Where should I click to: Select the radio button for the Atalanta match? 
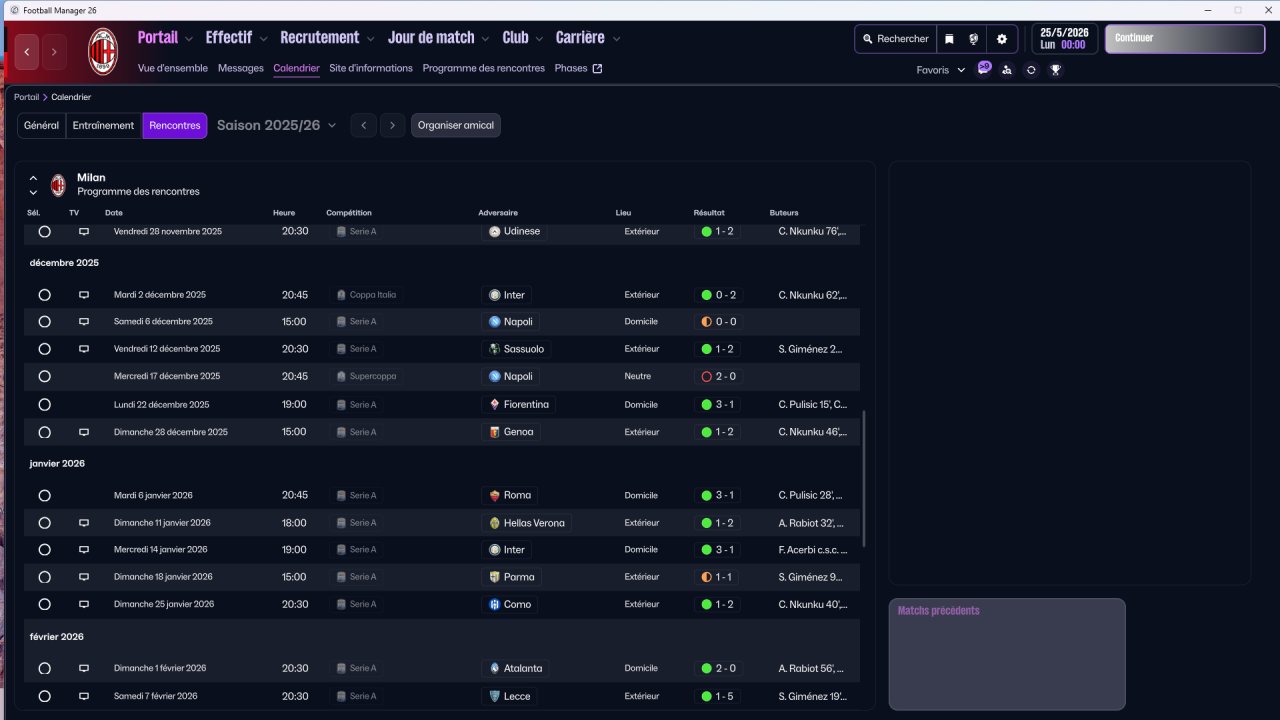[44, 668]
